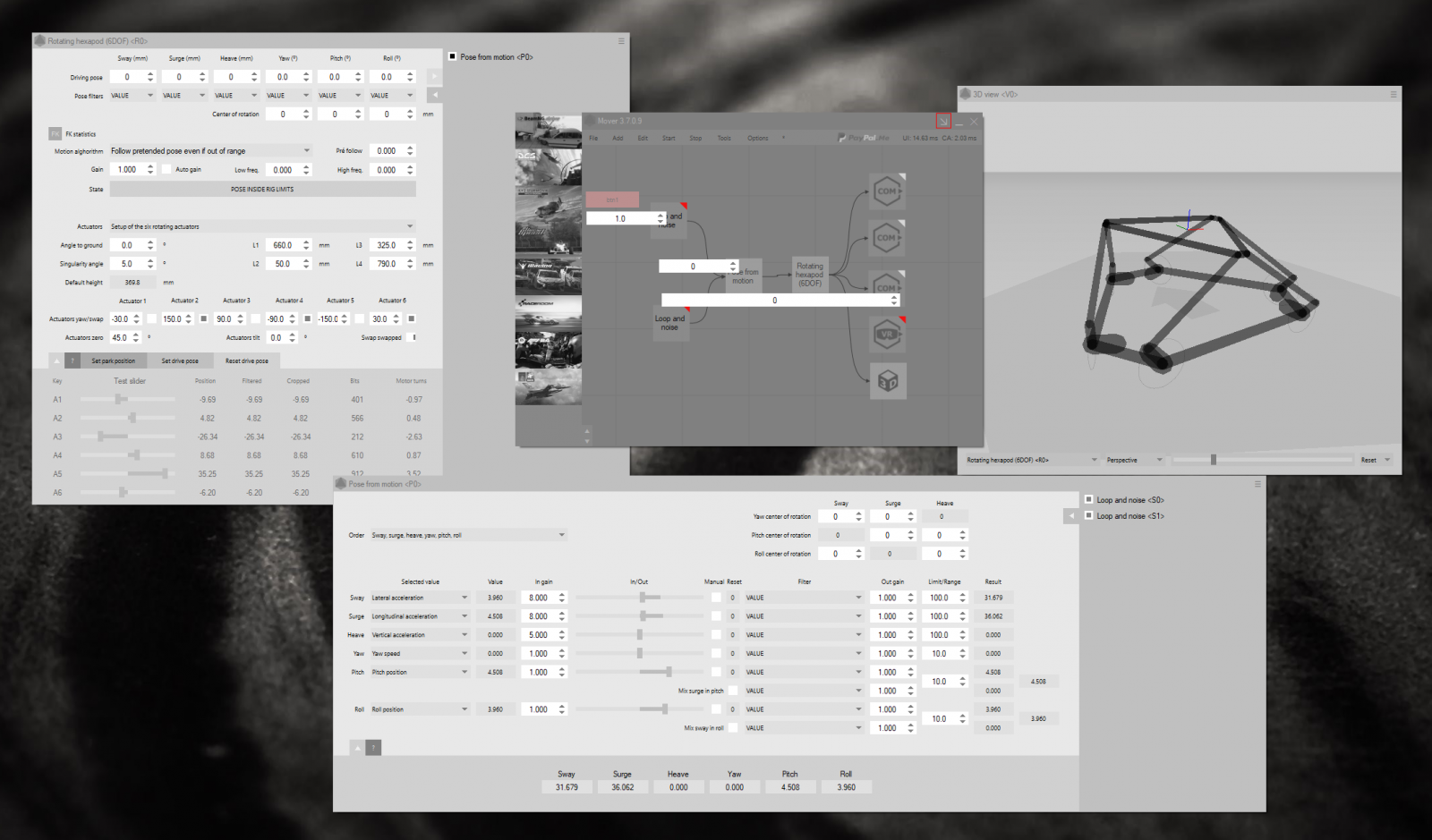Toggle the Loop and noise <S0> checkbox
This screenshot has width=1432, height=840.
pyautogui.click(x=1088, y=500)
